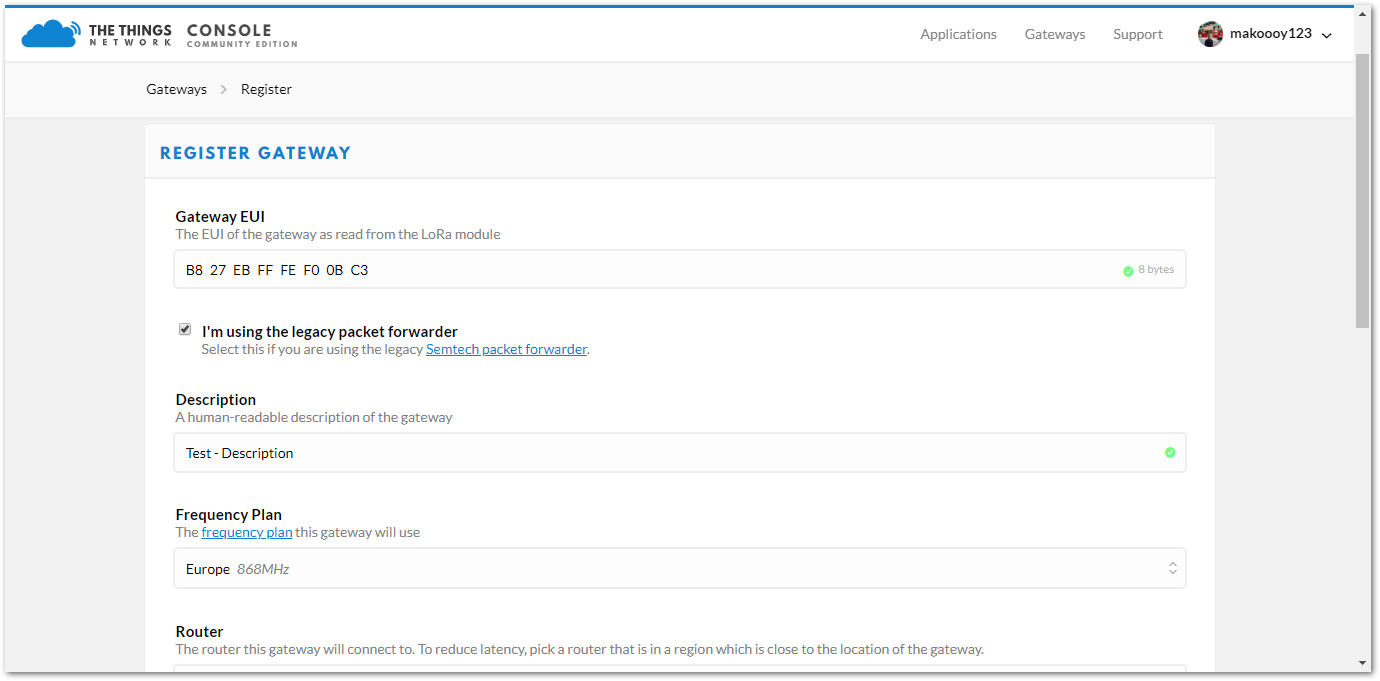
Task: Open the Applications menu item
Action: [x=958, y=34]
